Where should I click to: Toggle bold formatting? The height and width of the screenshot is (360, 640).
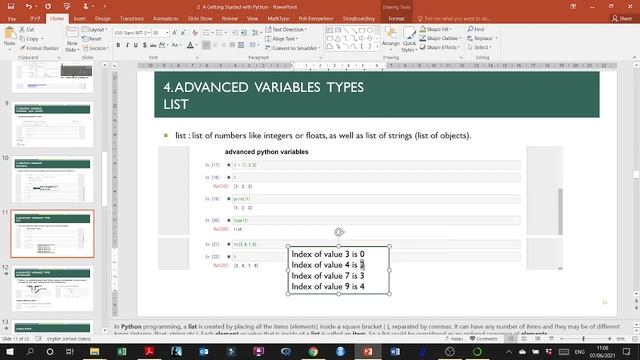[x=118, y=45]
